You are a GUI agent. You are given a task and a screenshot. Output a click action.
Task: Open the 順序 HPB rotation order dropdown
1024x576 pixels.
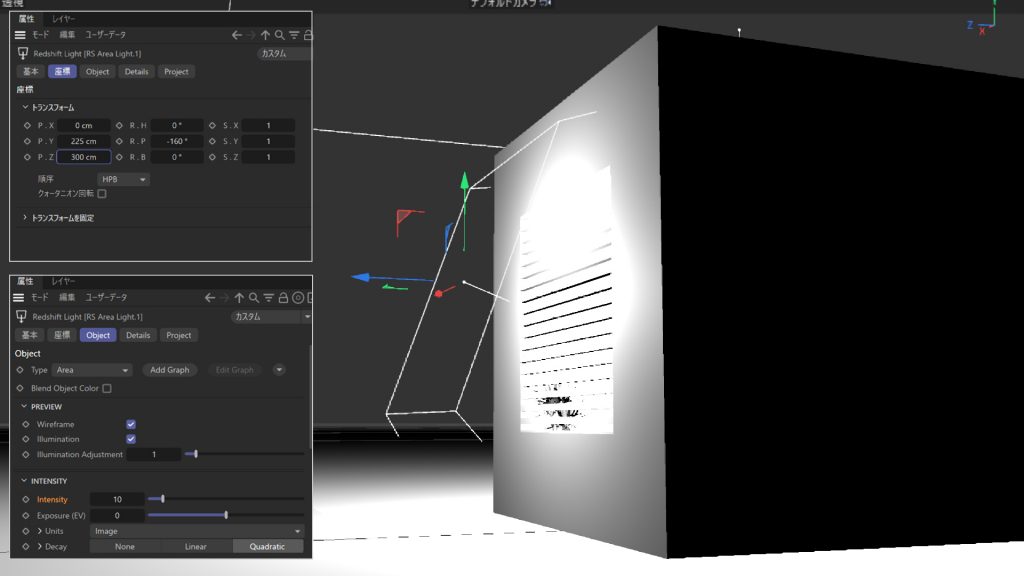122,177
